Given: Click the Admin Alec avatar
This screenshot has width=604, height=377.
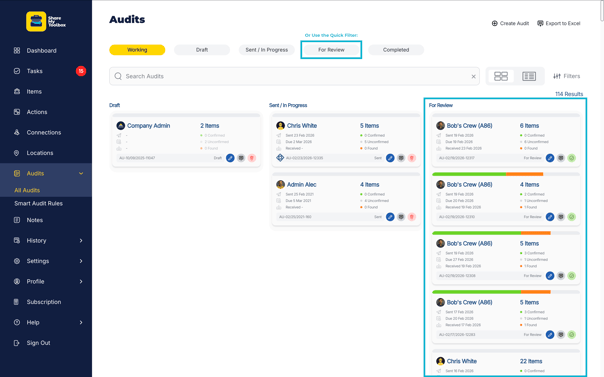Looking at the screenshot, I should [280, 184].
